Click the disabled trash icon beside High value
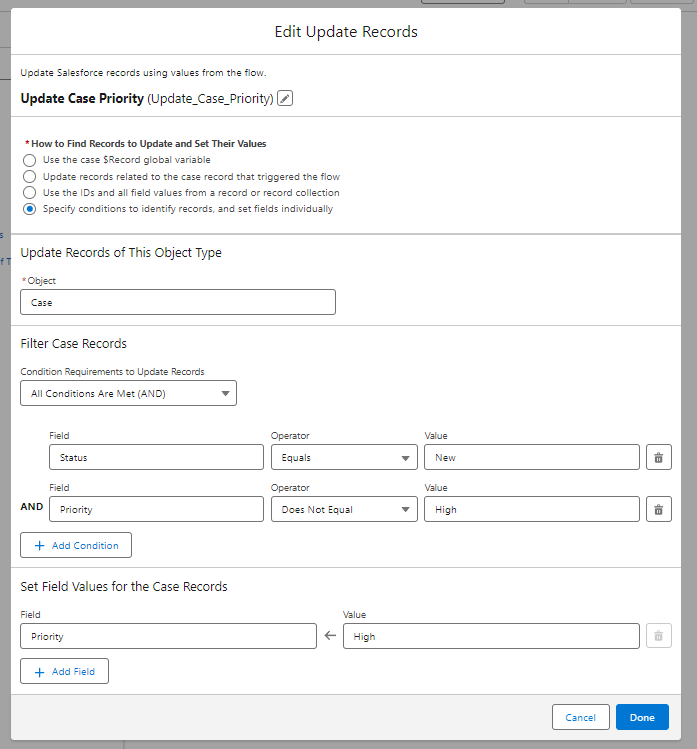697x749 pixels. [x=658, y=636]
